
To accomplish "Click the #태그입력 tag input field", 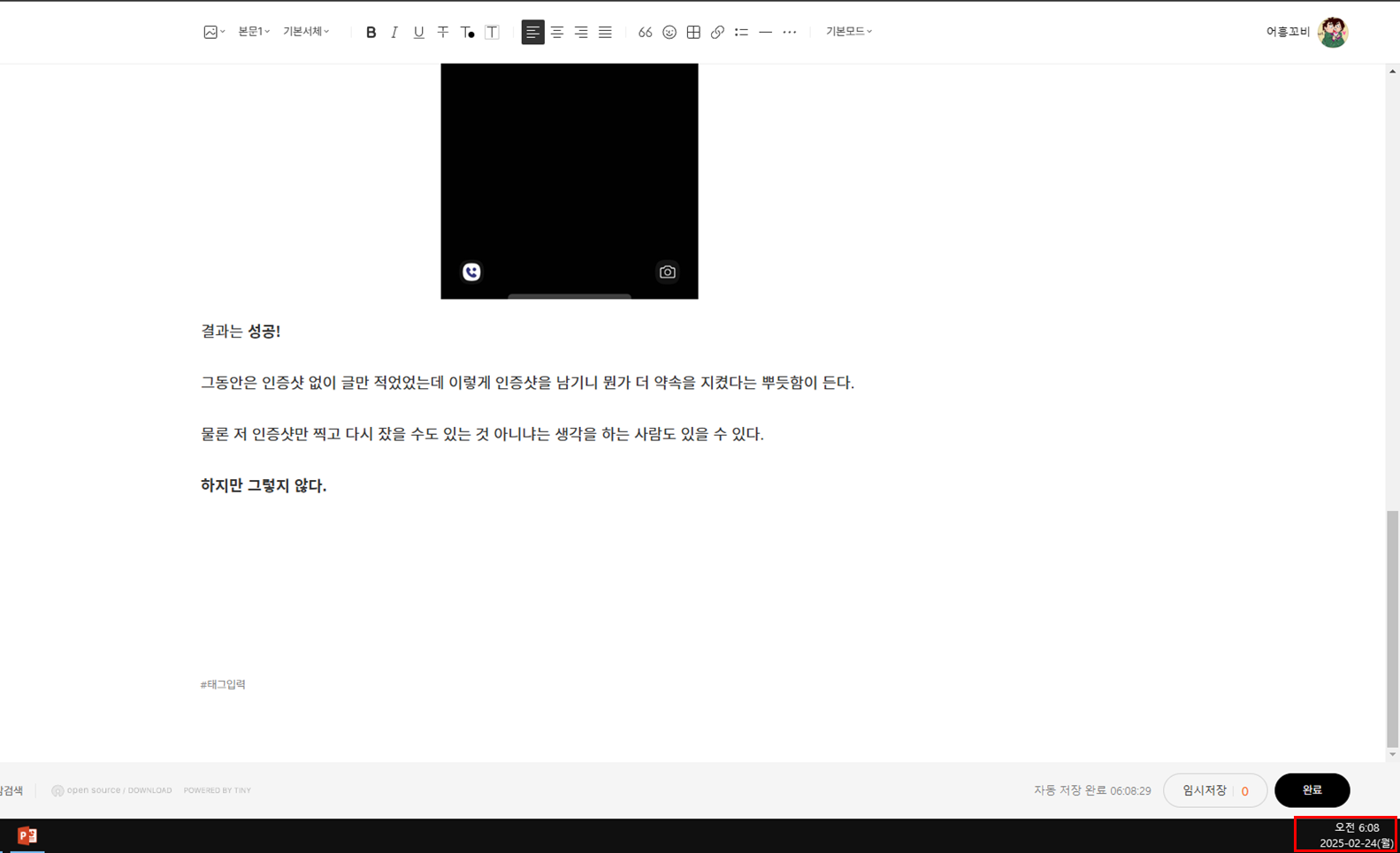I will (x=223, y=684).
